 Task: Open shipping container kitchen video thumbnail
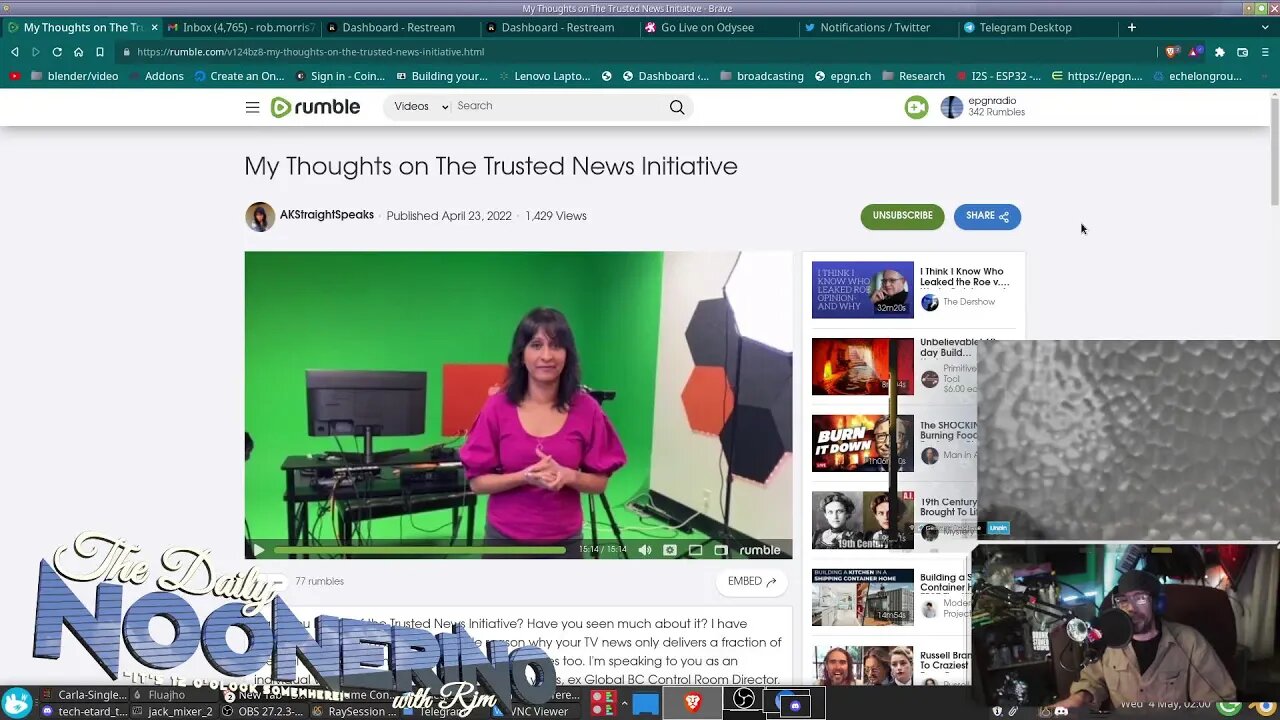862,597
